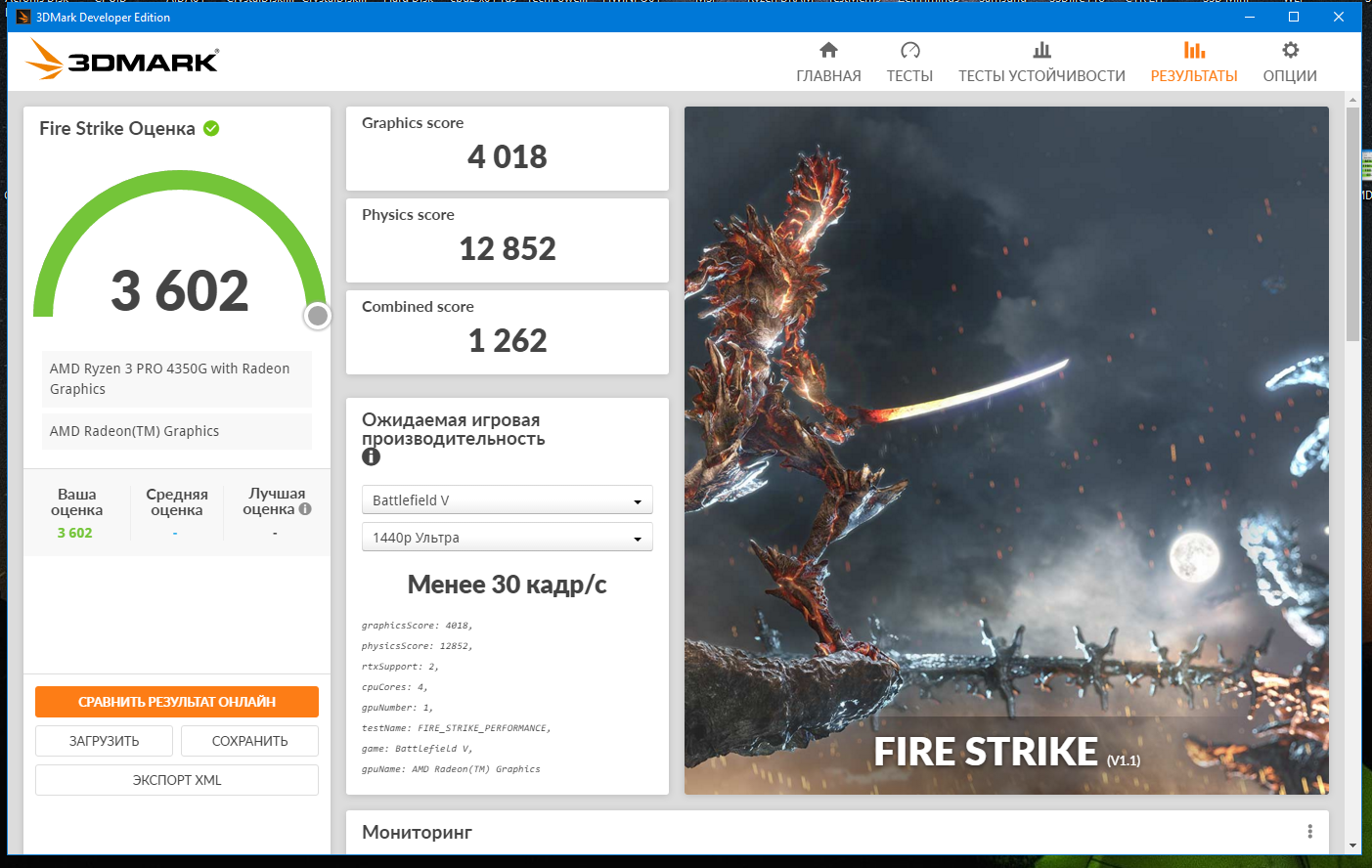Image resolution: width=1372 pixels, height=868 pixels.
Task: Click the testName FIRE_STRIKE_PERFORMANCE line
Action: [x=457, y=728]
